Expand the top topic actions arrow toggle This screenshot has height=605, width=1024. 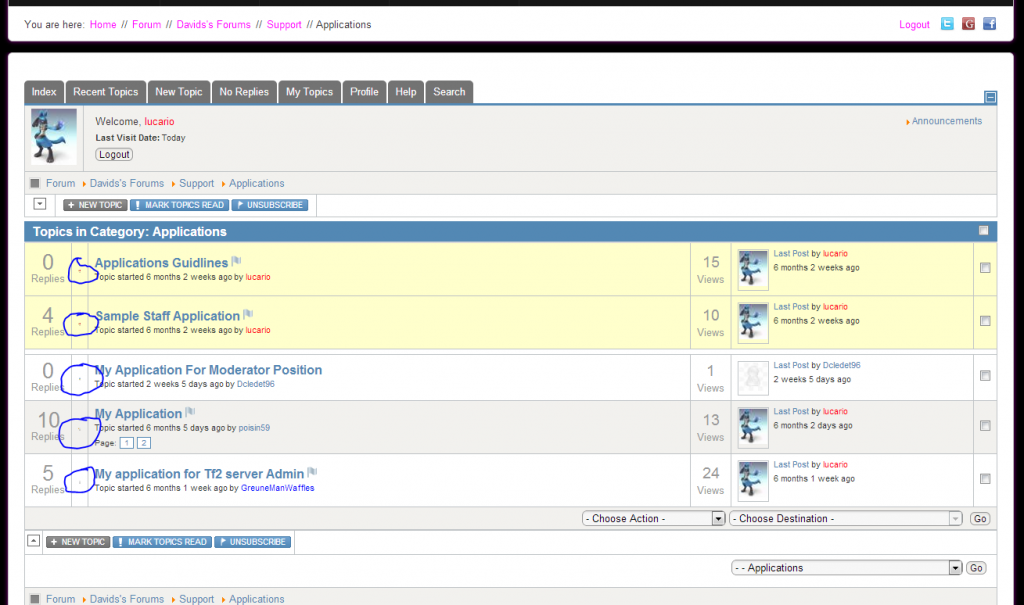[x=40, y=204]
